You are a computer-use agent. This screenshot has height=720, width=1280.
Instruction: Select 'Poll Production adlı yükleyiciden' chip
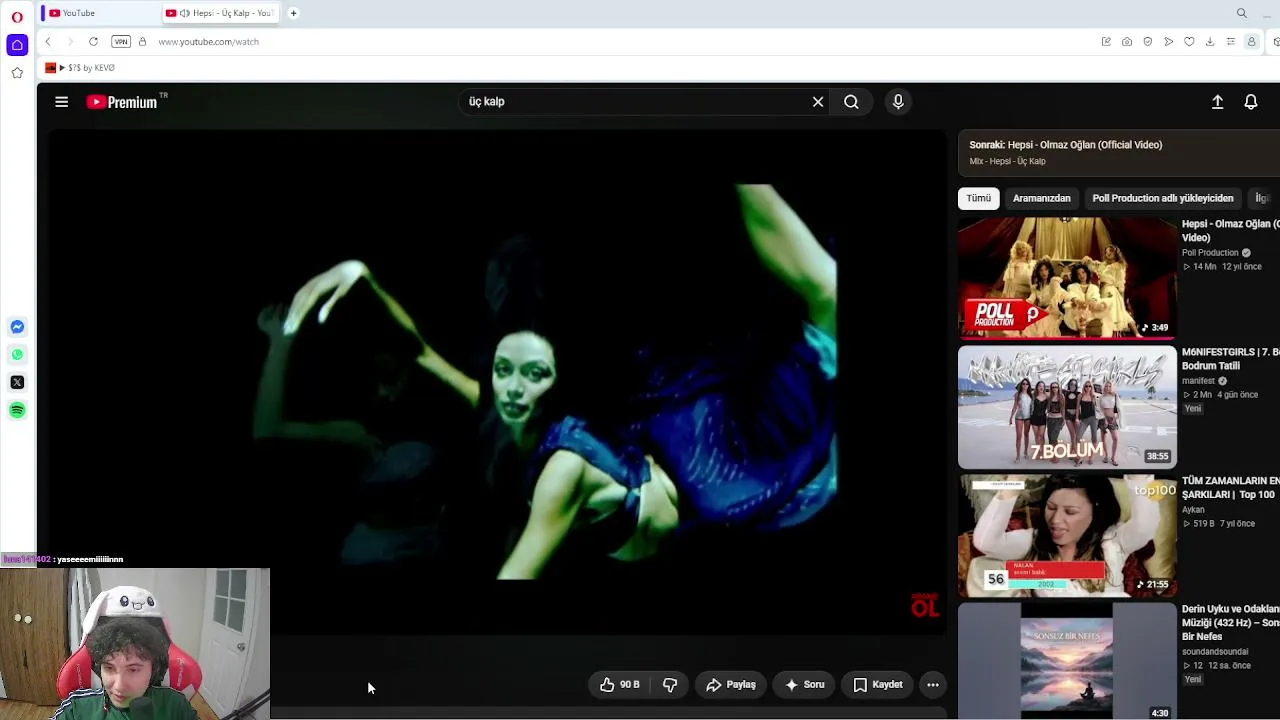click(1163, 198)
